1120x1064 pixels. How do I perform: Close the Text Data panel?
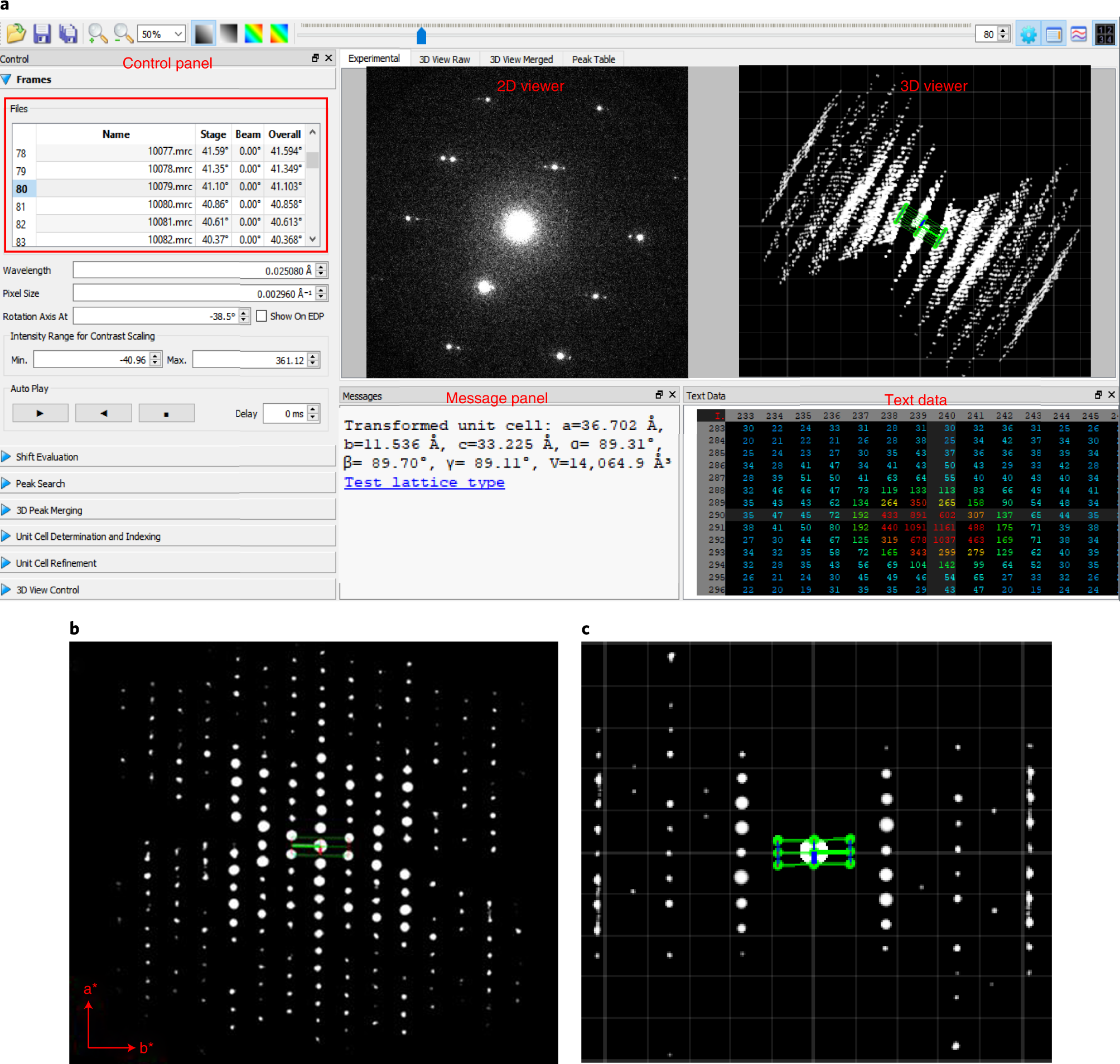tap(1112, 395)
